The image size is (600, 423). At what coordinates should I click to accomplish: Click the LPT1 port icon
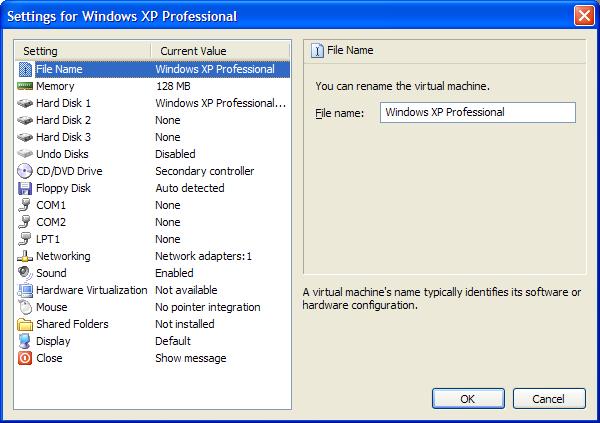[25, 239]
